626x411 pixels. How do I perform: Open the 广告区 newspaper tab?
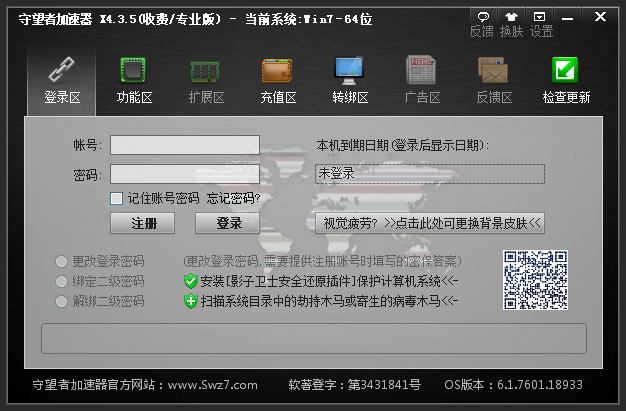coord(422,81)
